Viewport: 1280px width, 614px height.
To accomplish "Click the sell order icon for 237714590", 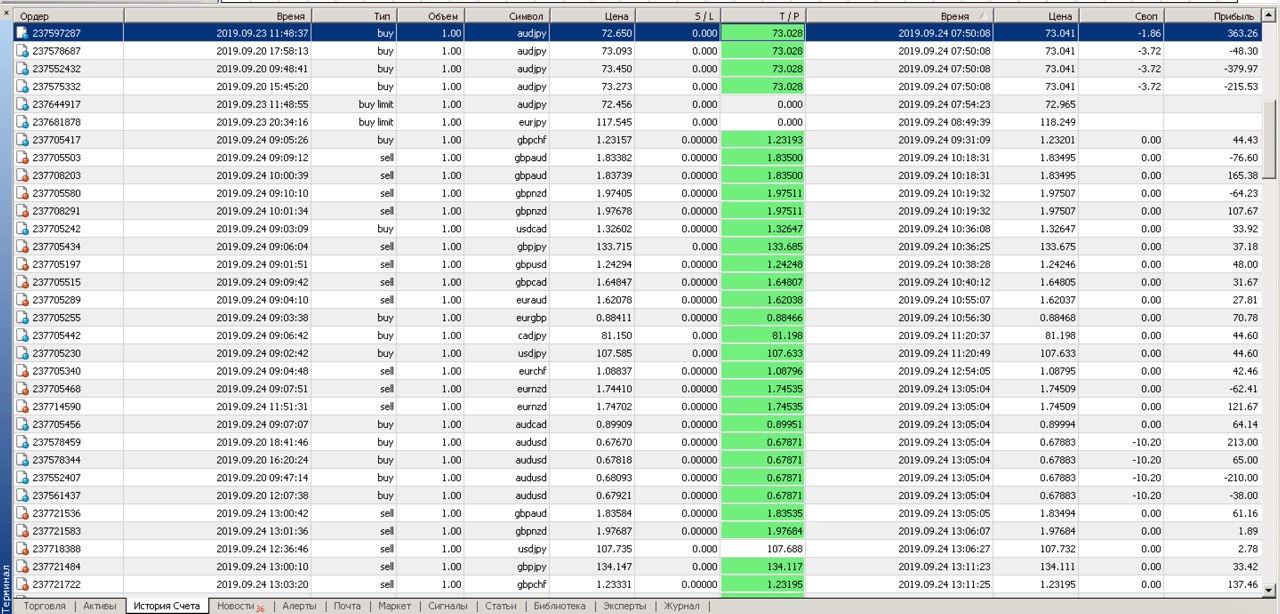I will point(22,406).
